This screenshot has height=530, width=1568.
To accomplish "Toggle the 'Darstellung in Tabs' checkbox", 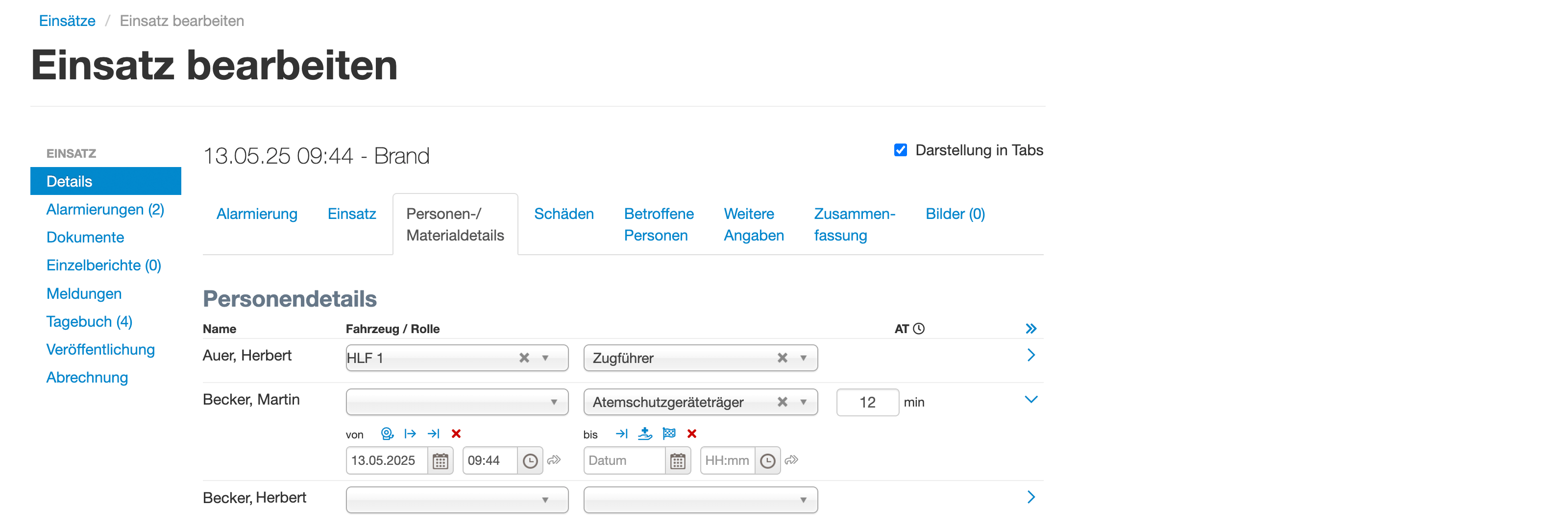I will tap(900, 150).
